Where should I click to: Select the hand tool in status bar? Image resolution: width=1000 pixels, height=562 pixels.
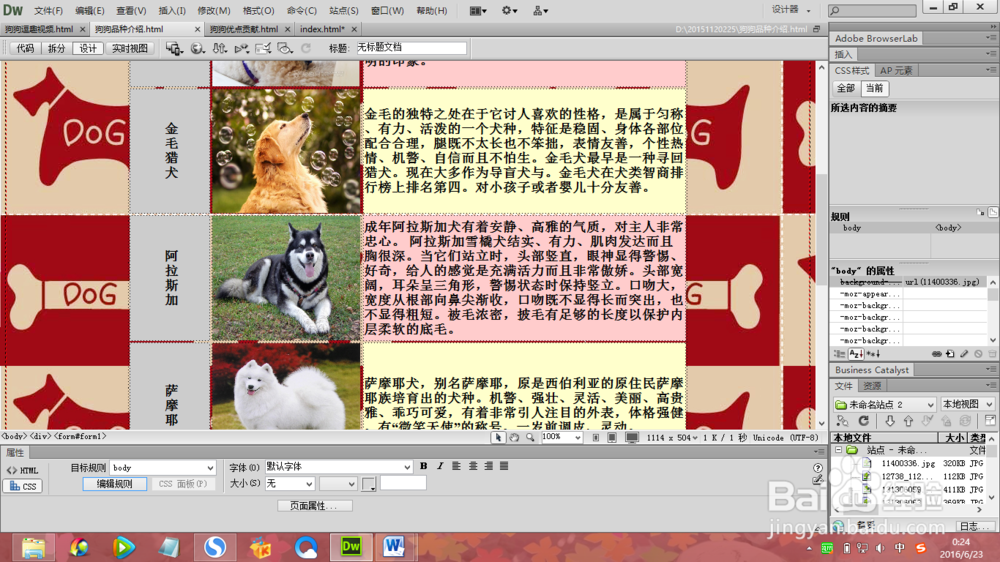tap(514, 438)
